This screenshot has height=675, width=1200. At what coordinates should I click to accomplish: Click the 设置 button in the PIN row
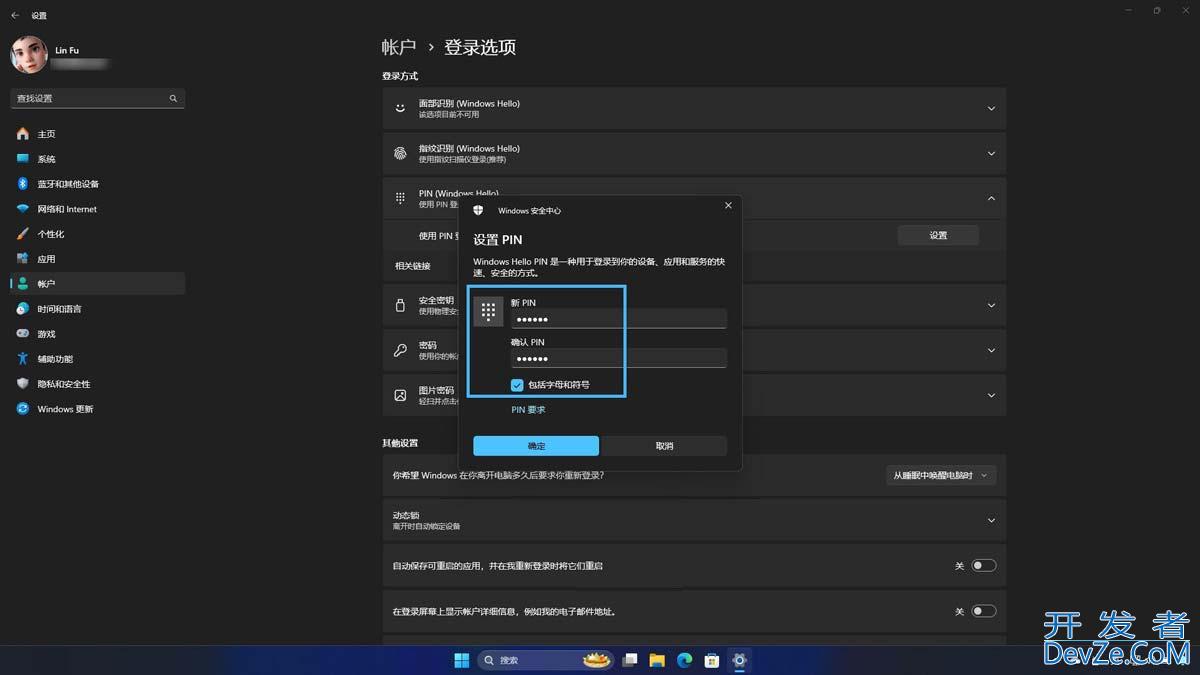938,235
